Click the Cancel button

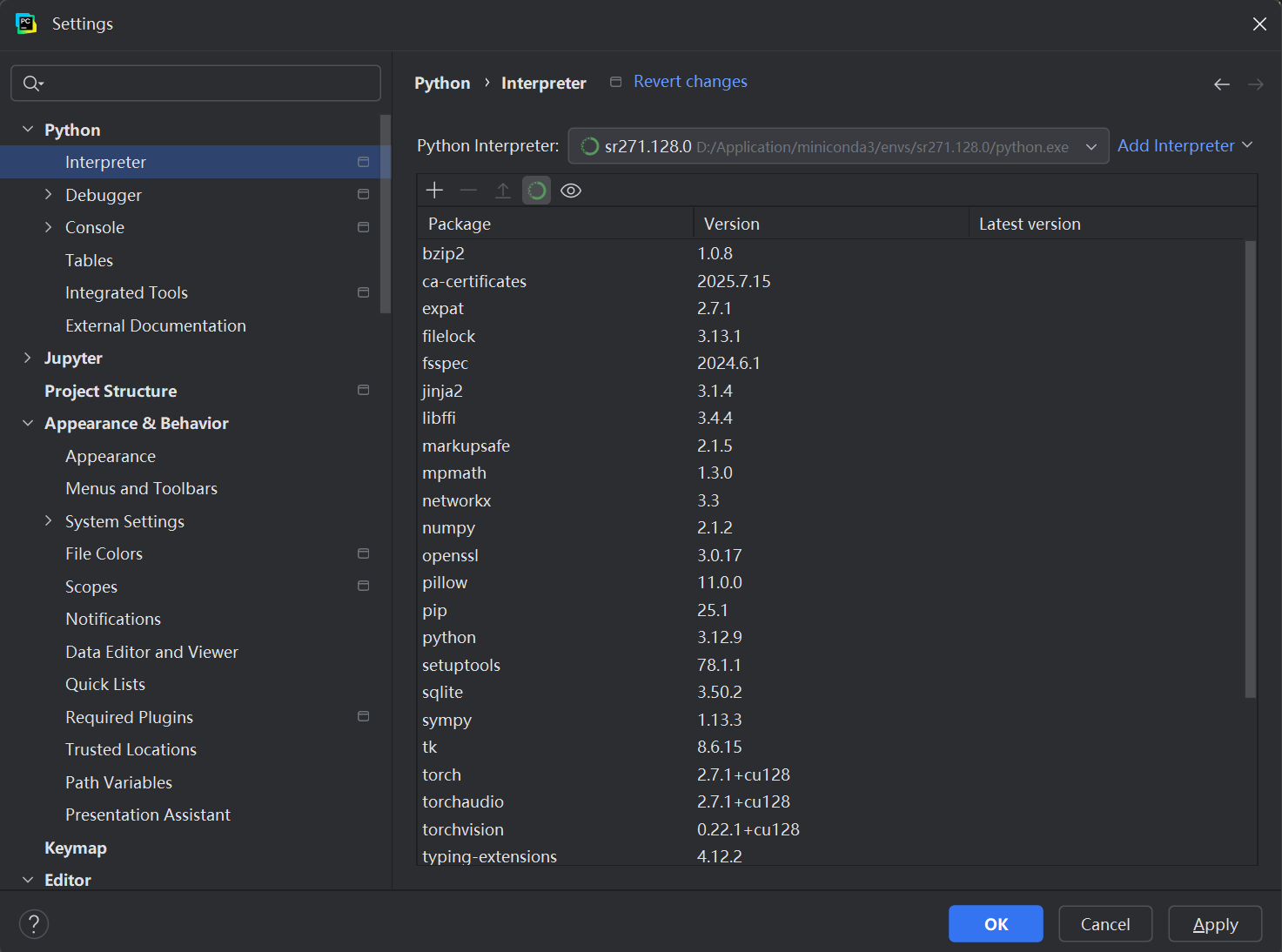(1105, 923)
